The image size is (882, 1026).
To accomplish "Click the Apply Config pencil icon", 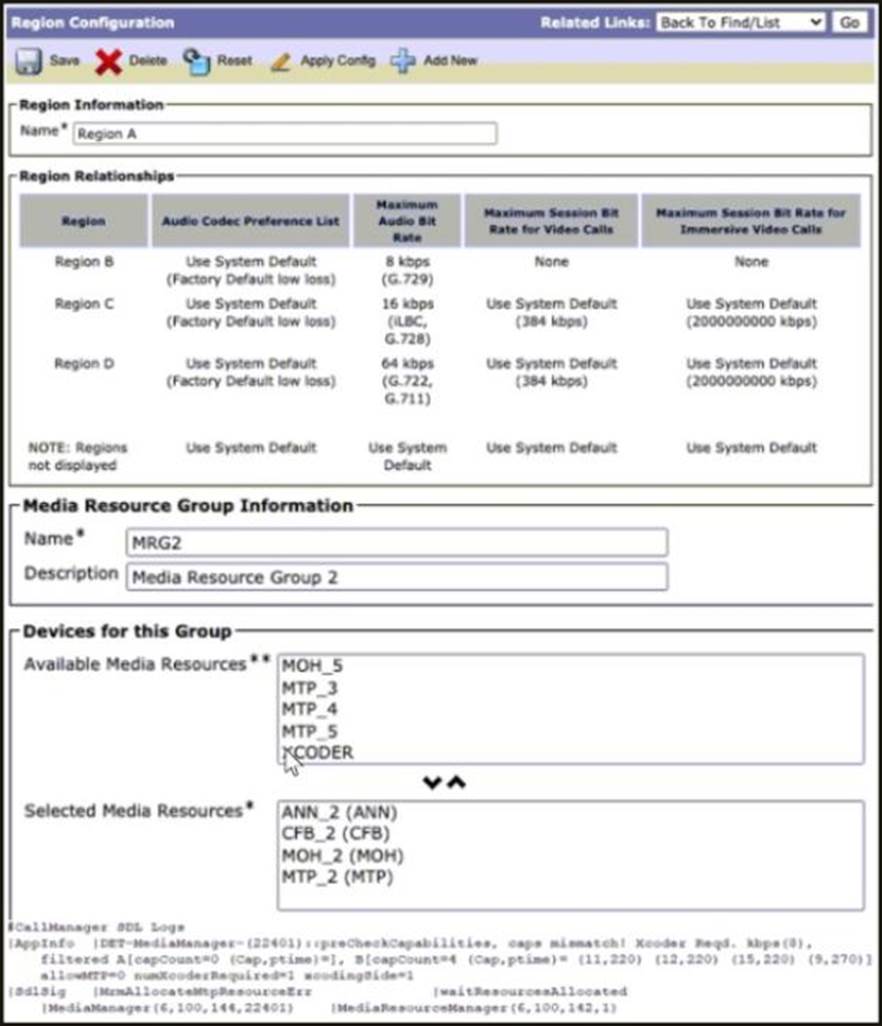I will (281, 62).
